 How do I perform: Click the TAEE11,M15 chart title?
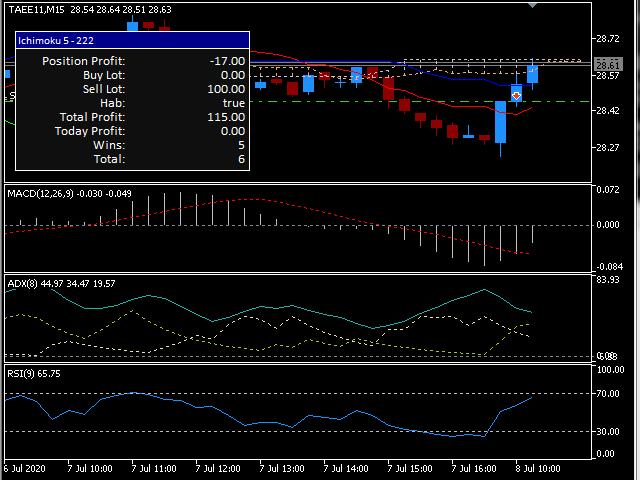coord(37,9)
